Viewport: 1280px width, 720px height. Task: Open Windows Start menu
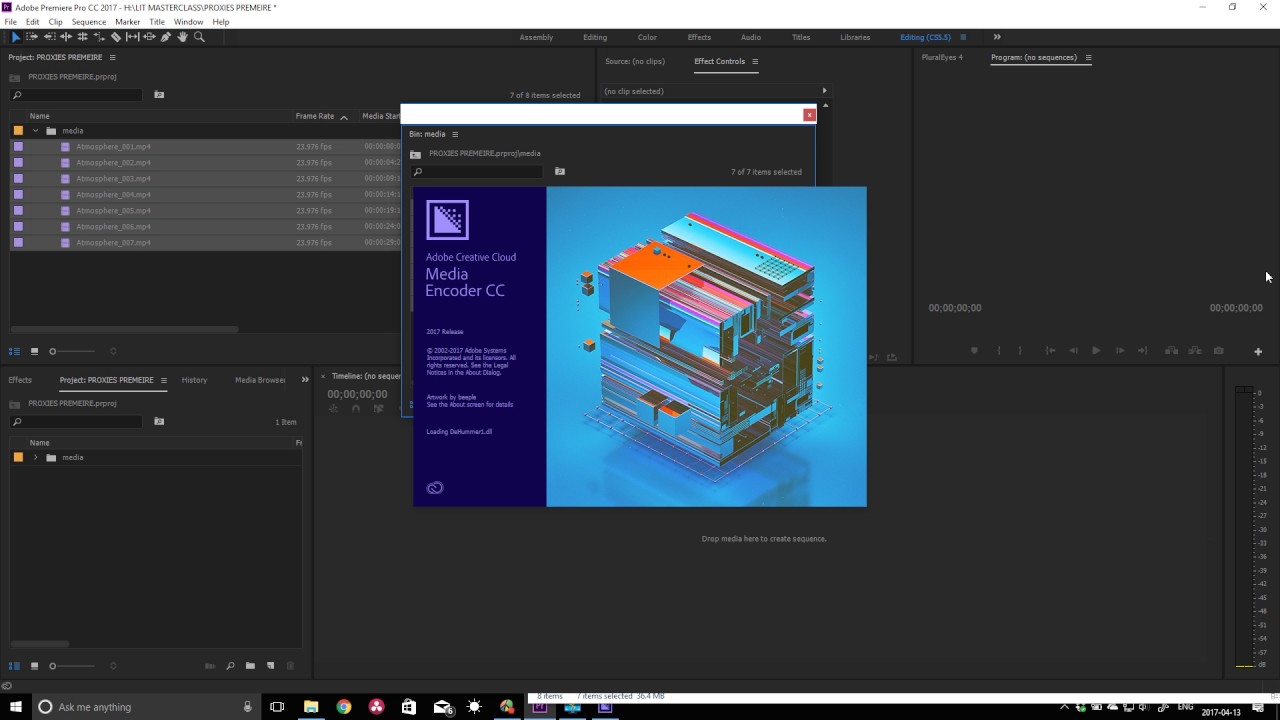[x=16, y=707]
